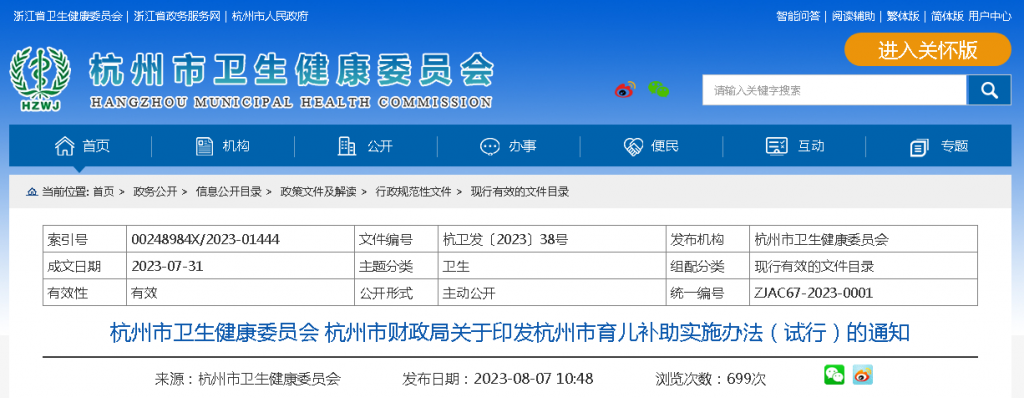Viewport: 1024px width, 398px height.
Task: Click the heart handshake icon of 便民
Action: (633, 146)
